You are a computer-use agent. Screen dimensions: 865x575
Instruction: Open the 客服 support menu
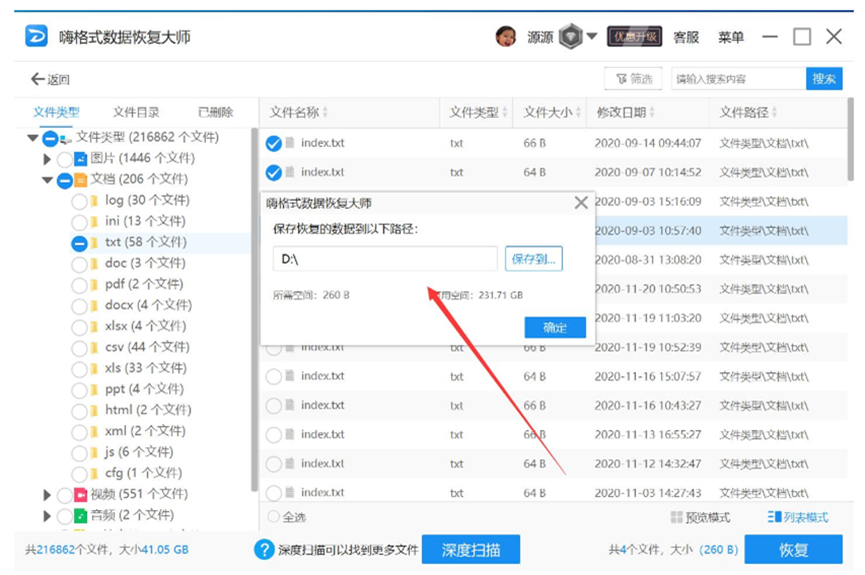(x=686, y=37)
